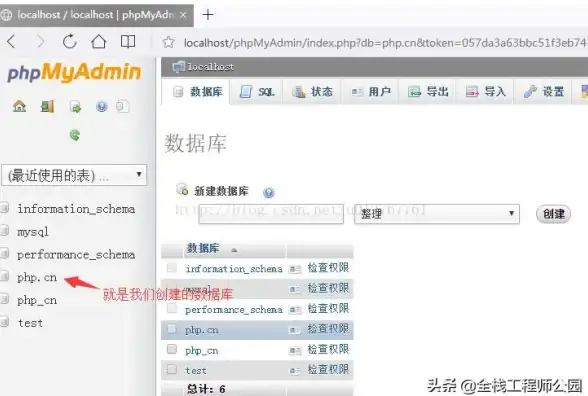Viewport: 588px width, 396px height.
Task: Switch to the 状态 tab
Action: (x=313, y=92)
